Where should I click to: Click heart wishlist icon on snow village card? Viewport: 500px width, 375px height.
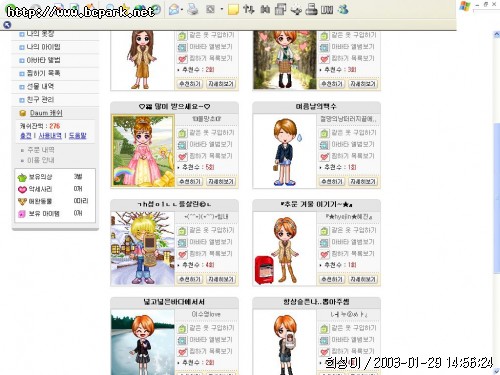(182, 254)
